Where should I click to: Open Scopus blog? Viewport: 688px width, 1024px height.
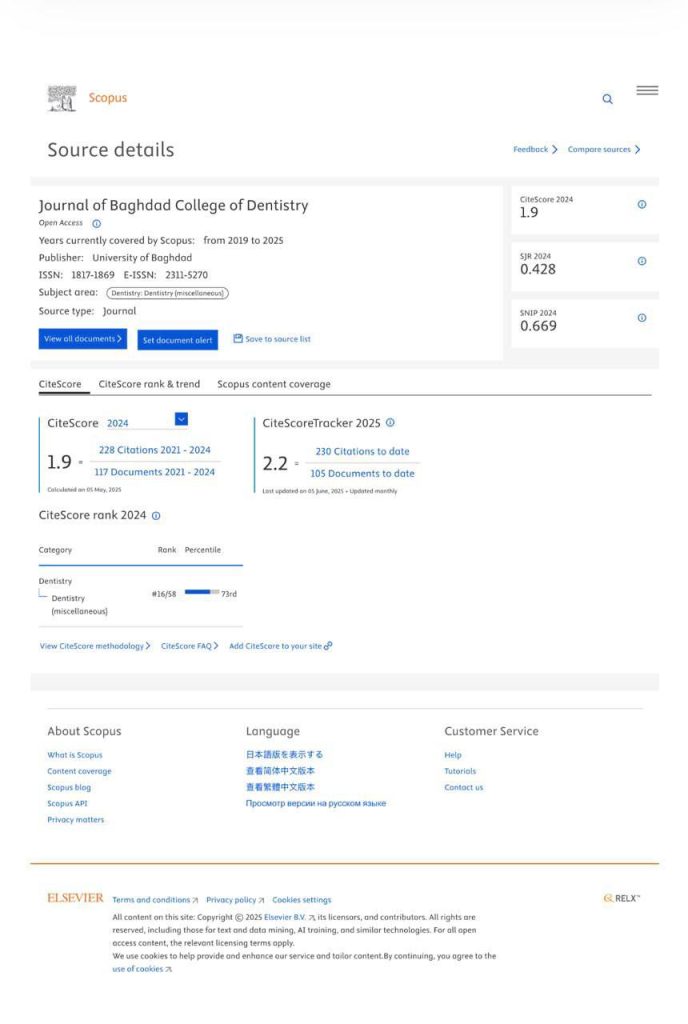tap(69, 788)
